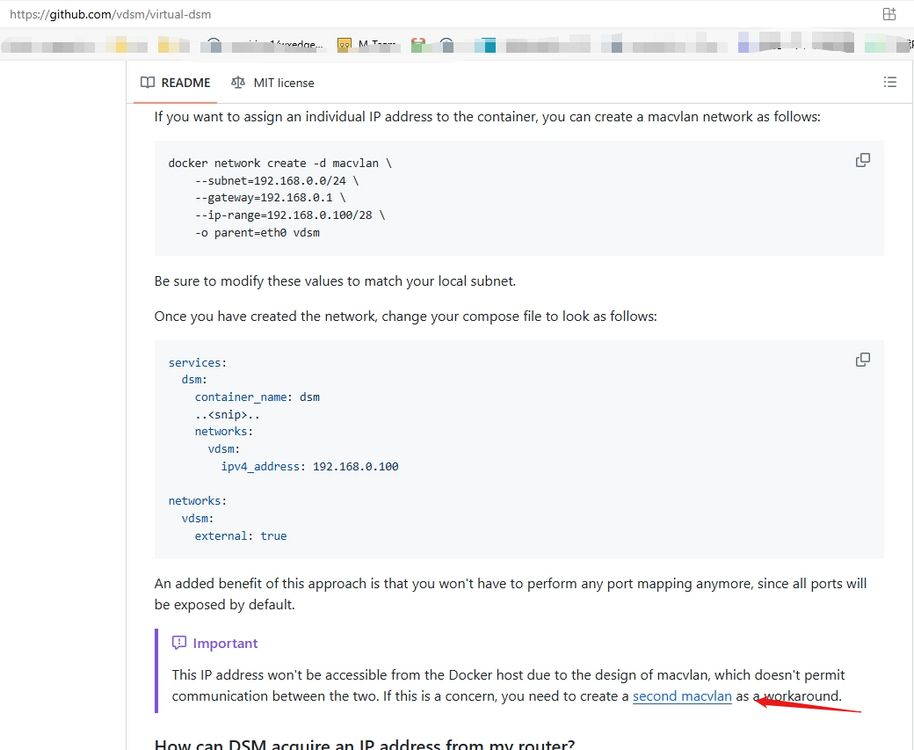The width and height of the screenshot is (914, 750).
Task: Open the MIT license tab
Action: click(272, 83)
